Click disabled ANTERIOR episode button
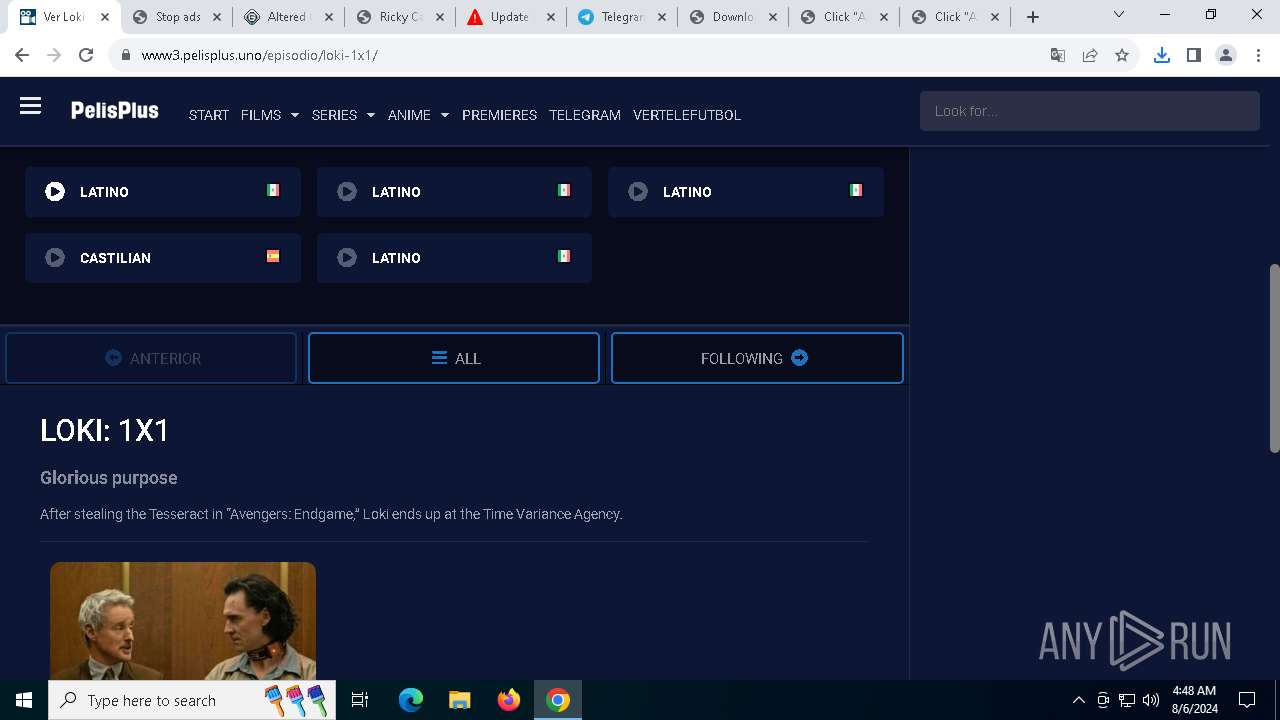Viewport: 1280px width, 720px height. [x=151, y=358]
